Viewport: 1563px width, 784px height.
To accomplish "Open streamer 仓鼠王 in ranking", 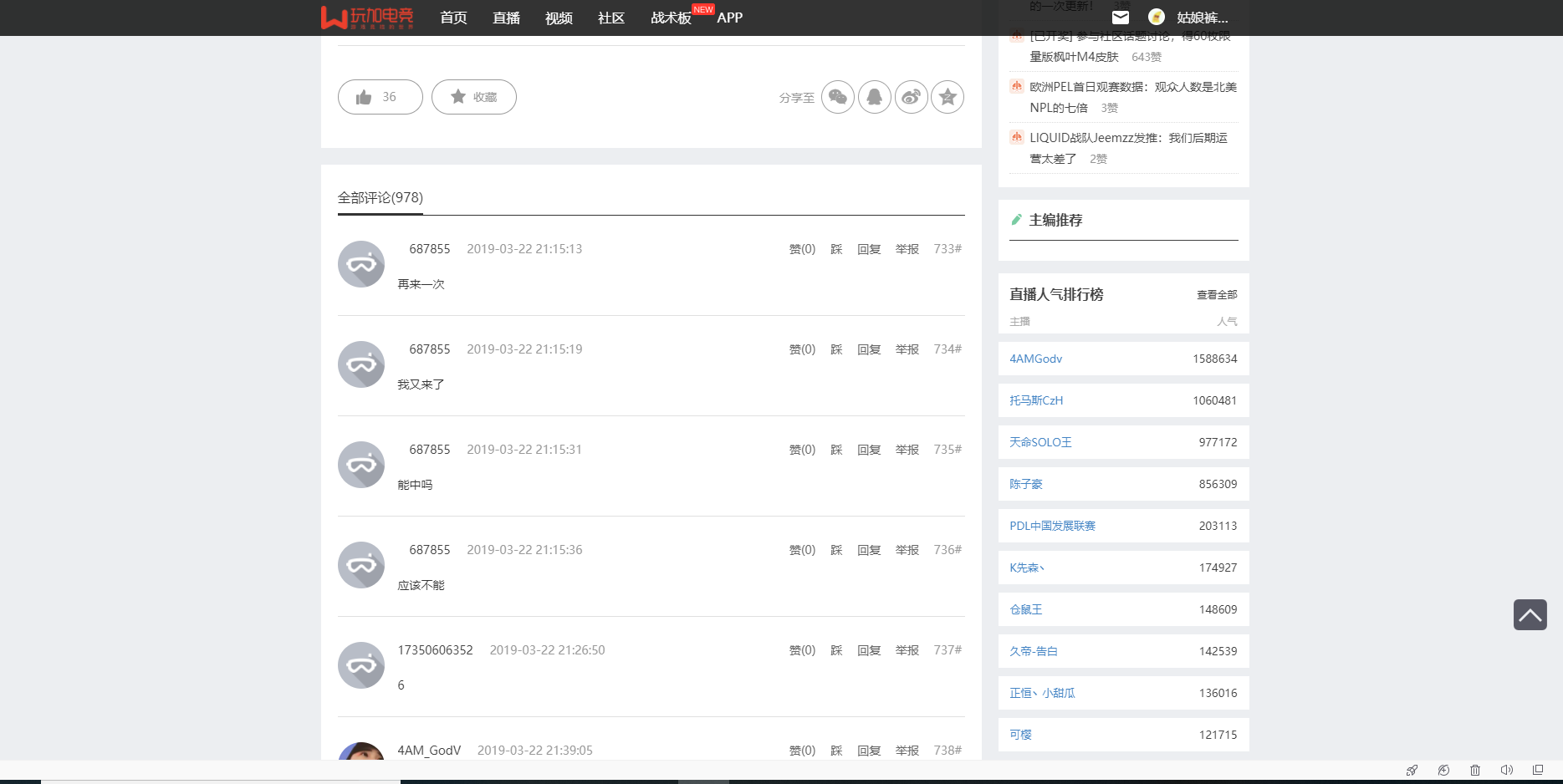I will pyautogui.click(x=1026, y=609).
